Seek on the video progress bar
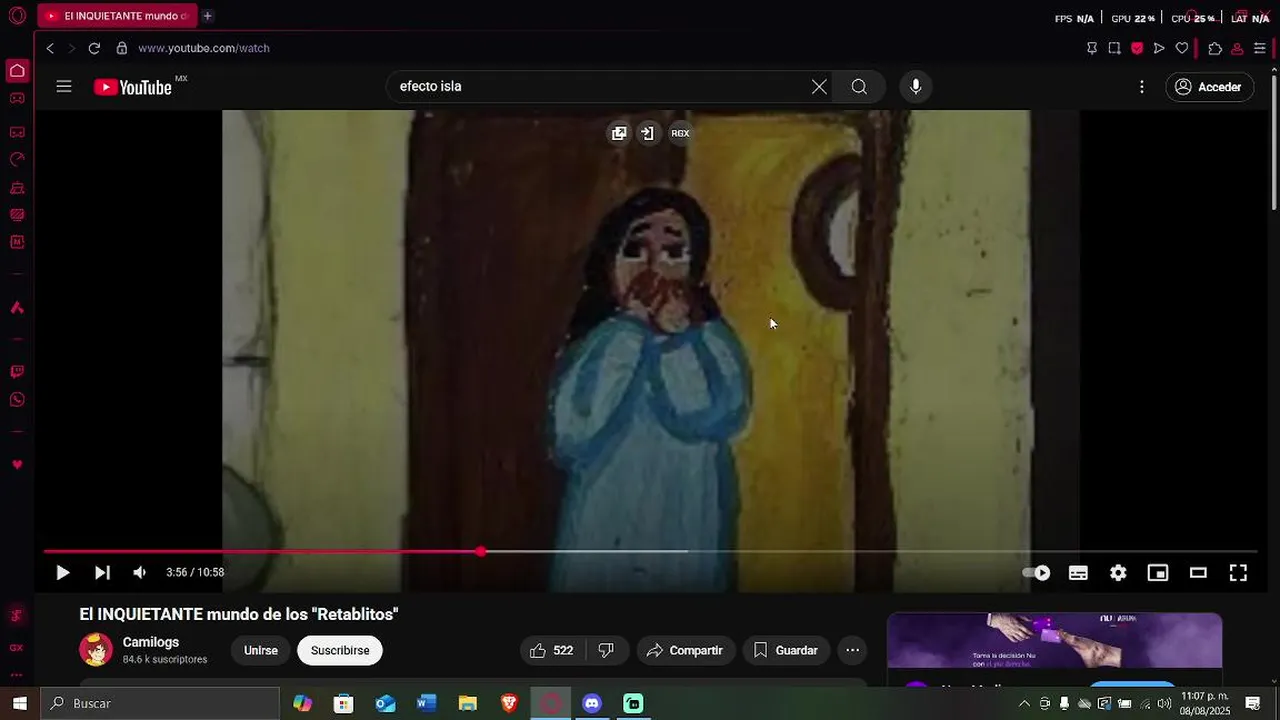1280x720 pixels. 650,551
